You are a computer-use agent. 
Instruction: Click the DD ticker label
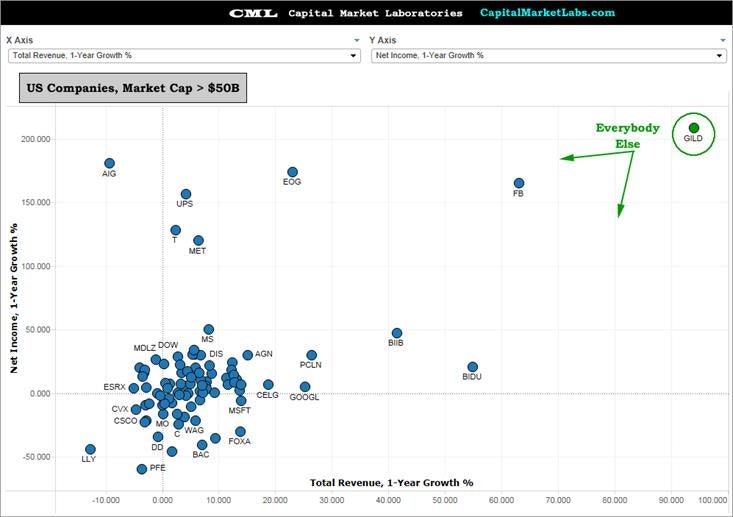(x=158, y=447)
